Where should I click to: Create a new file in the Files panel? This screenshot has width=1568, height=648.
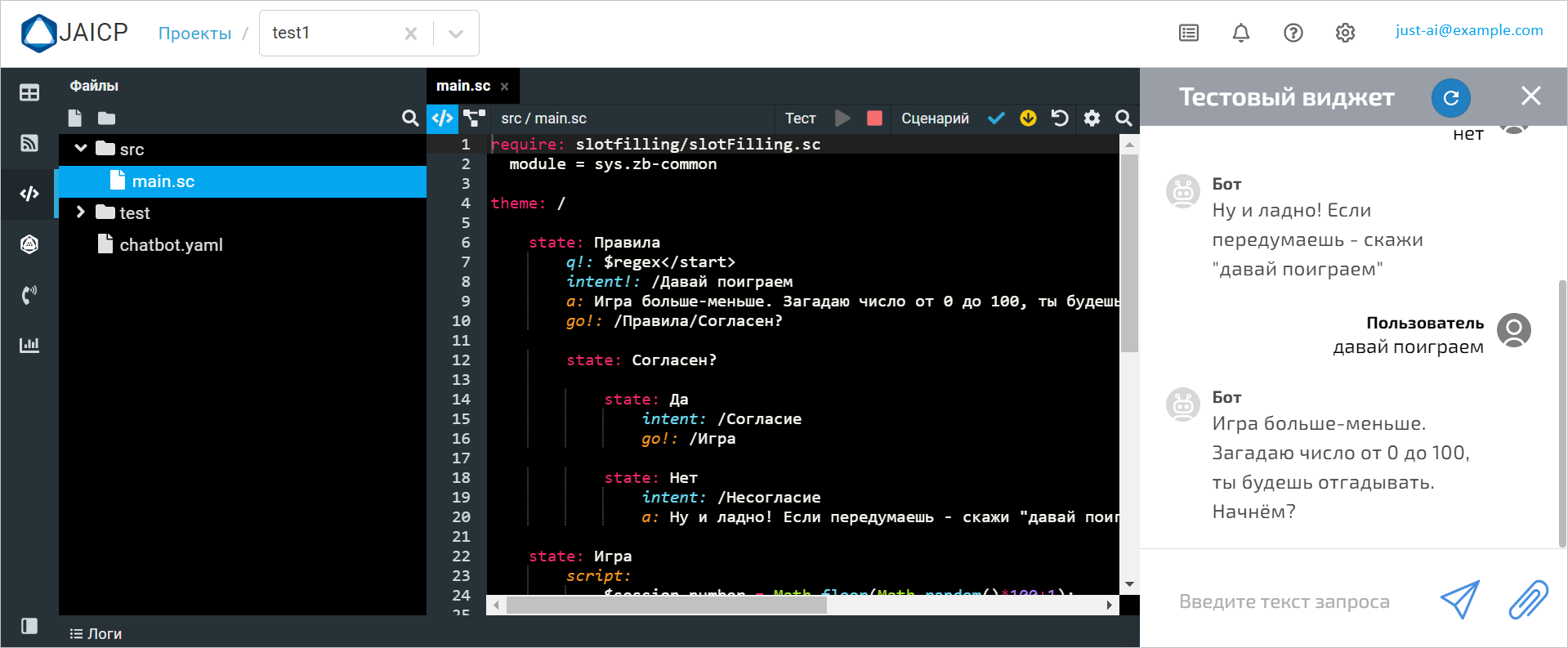pyautogui.click(x=75, y=118)
